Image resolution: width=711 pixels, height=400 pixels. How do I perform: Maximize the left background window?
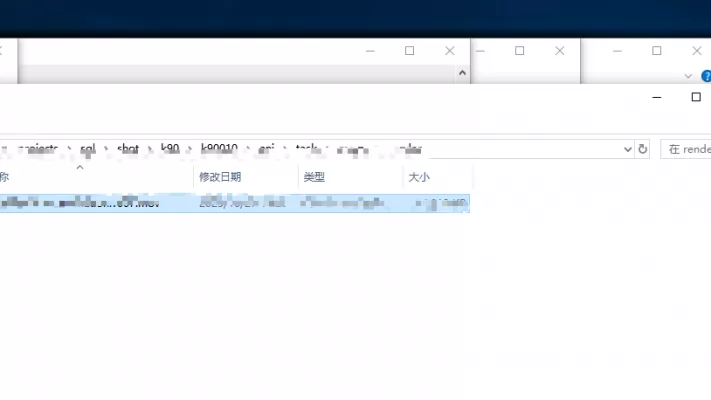click(409, 51)
